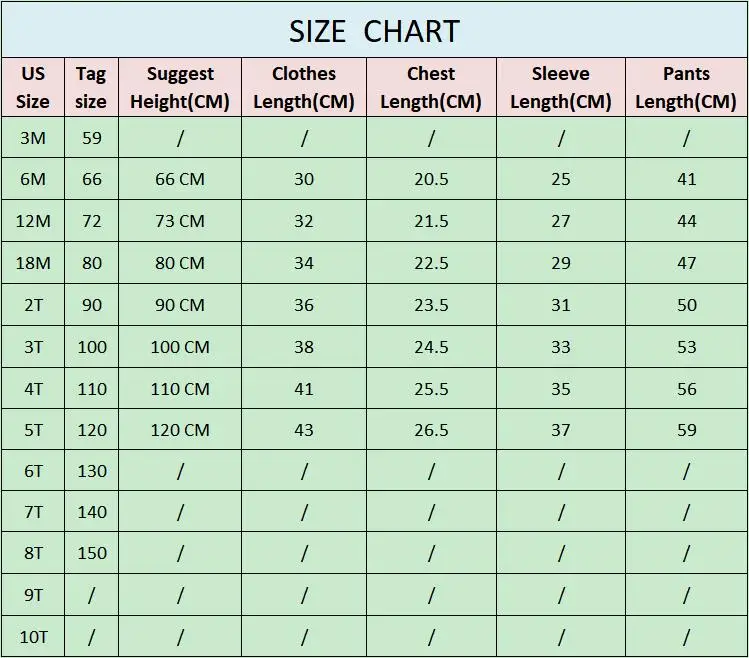Screen dimensions: 749x658
Task: Click sleeve length value 31
Action: 561,305
